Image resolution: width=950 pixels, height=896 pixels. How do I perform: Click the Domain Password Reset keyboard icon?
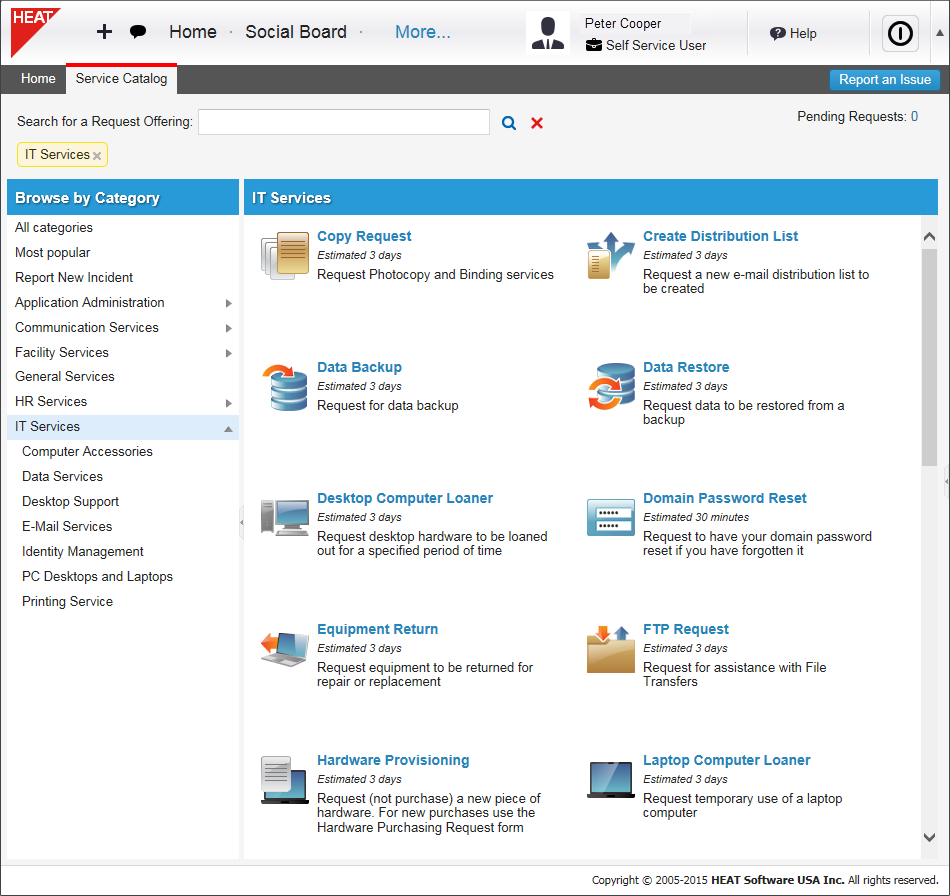(611, 517)
